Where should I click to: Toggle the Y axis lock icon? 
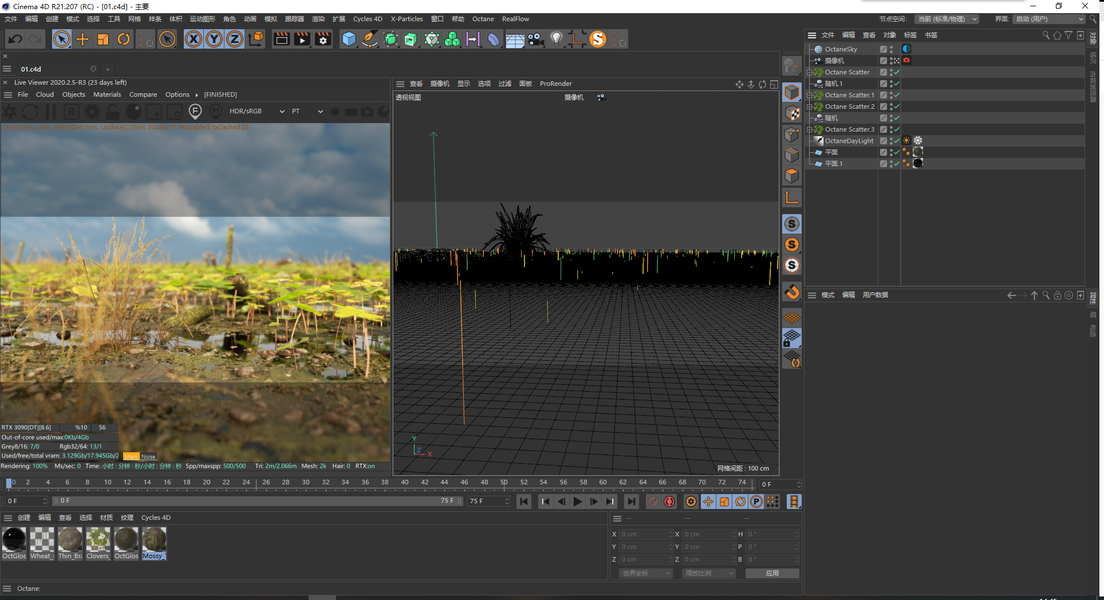pos(214,39)
